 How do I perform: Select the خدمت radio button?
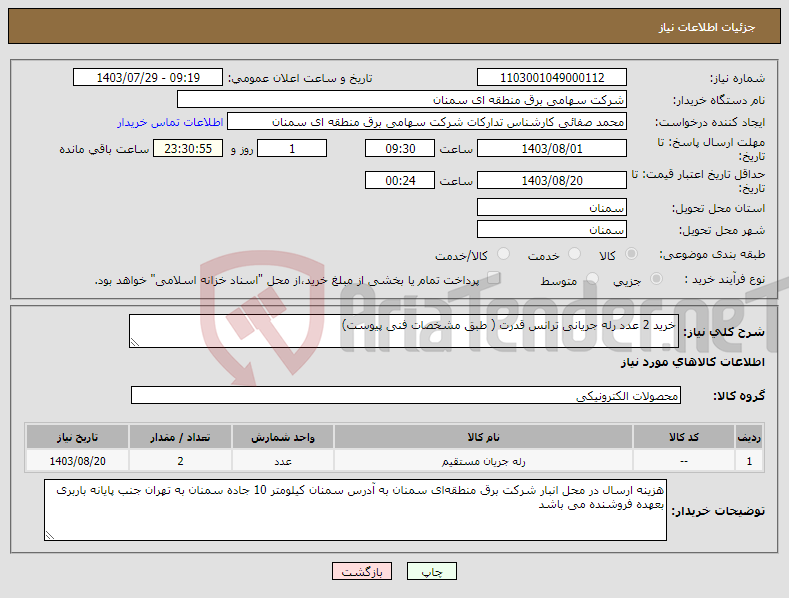[574, 254]
